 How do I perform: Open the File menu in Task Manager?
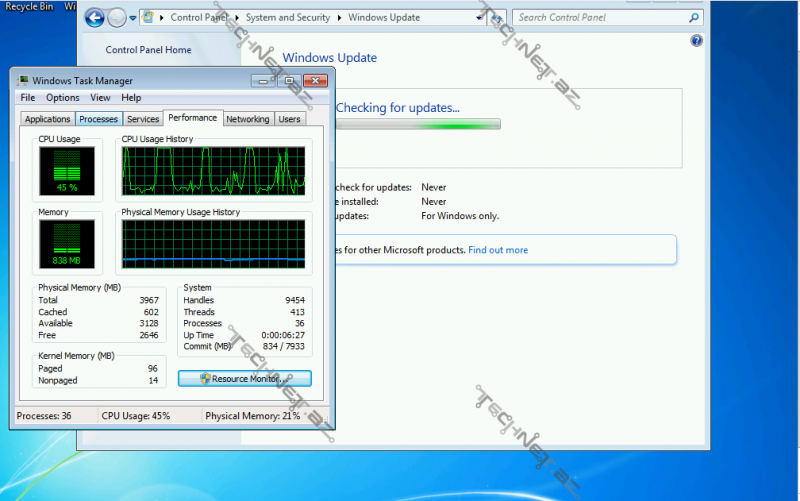[27, 98]
